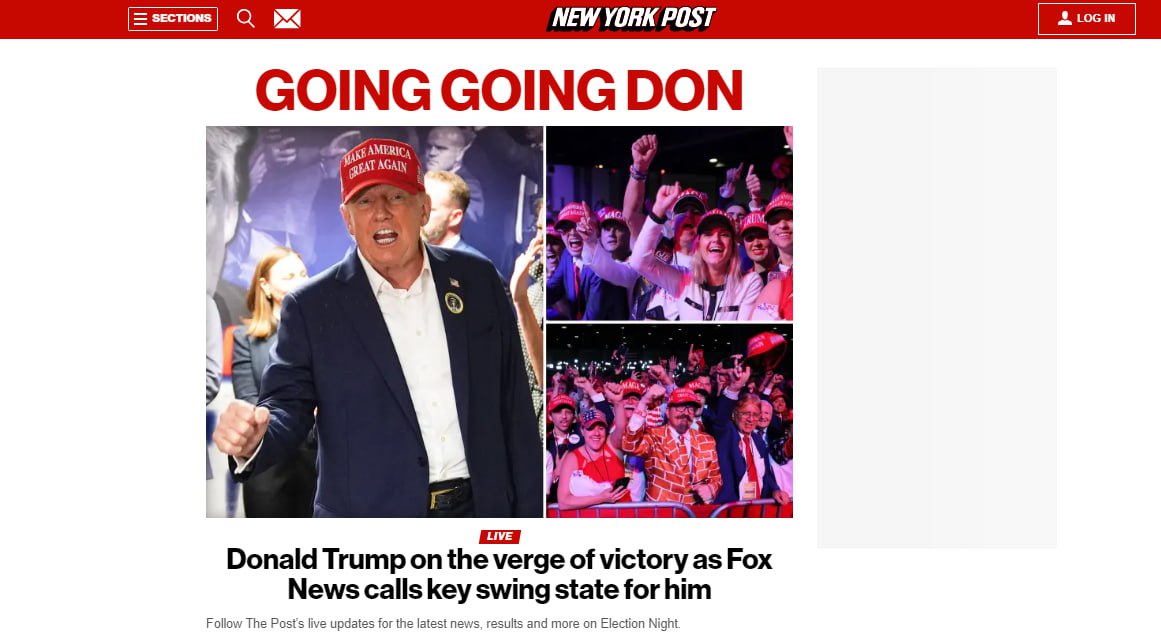Click the red LIVE badge
This screenshot has width=1161, height=638.
(x=500, y=537)
